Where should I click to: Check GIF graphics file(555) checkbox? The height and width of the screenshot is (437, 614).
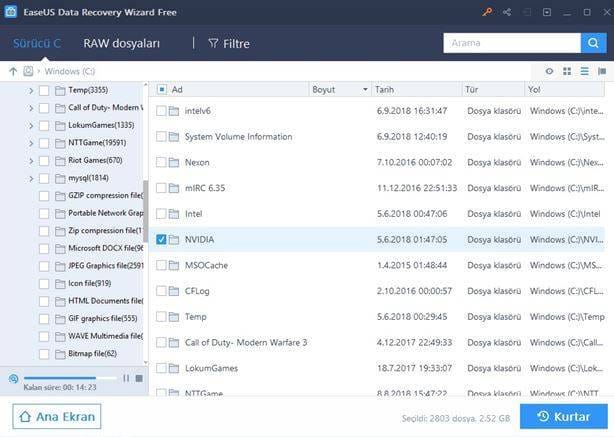pos(44,319)
